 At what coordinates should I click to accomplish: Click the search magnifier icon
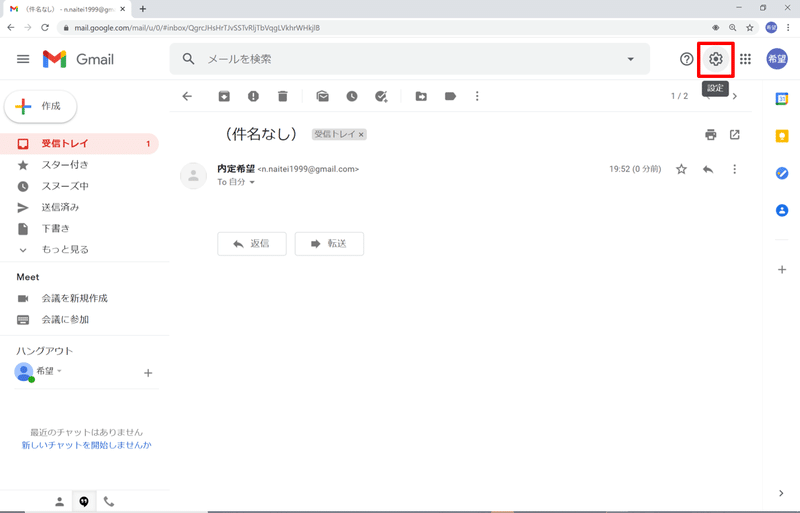(x=188, y=59)
